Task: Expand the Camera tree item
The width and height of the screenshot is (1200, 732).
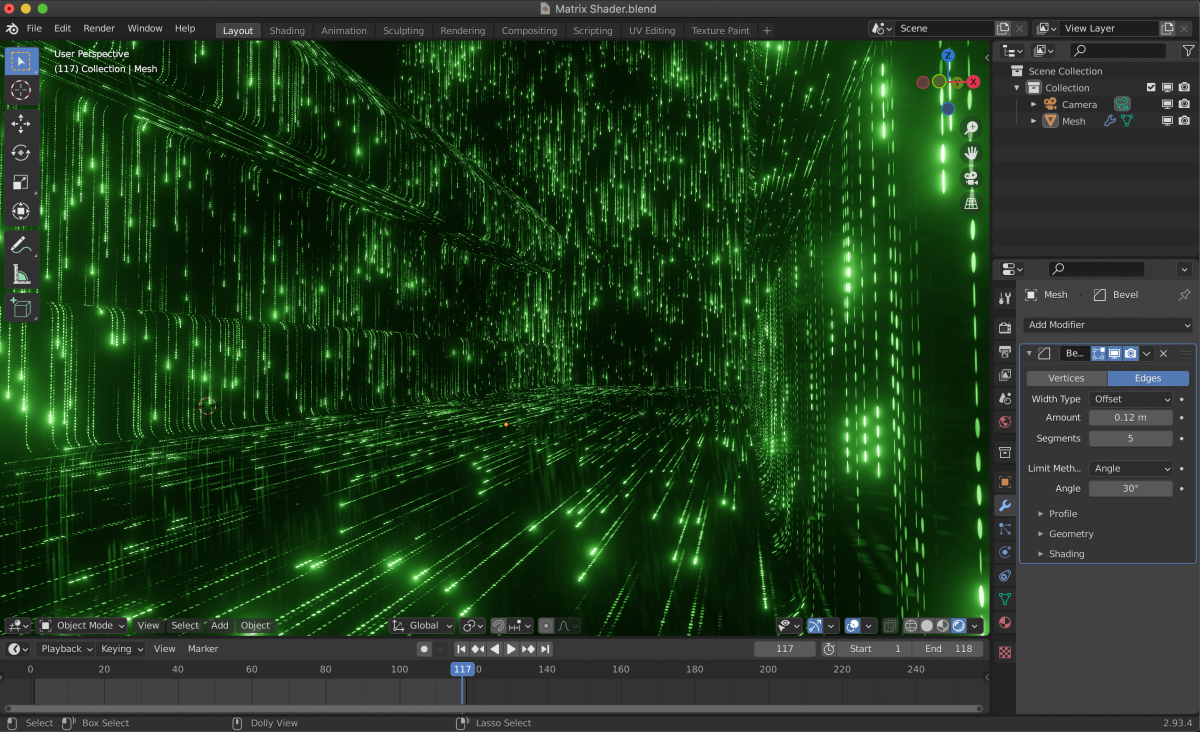Action: (1034, 104)
